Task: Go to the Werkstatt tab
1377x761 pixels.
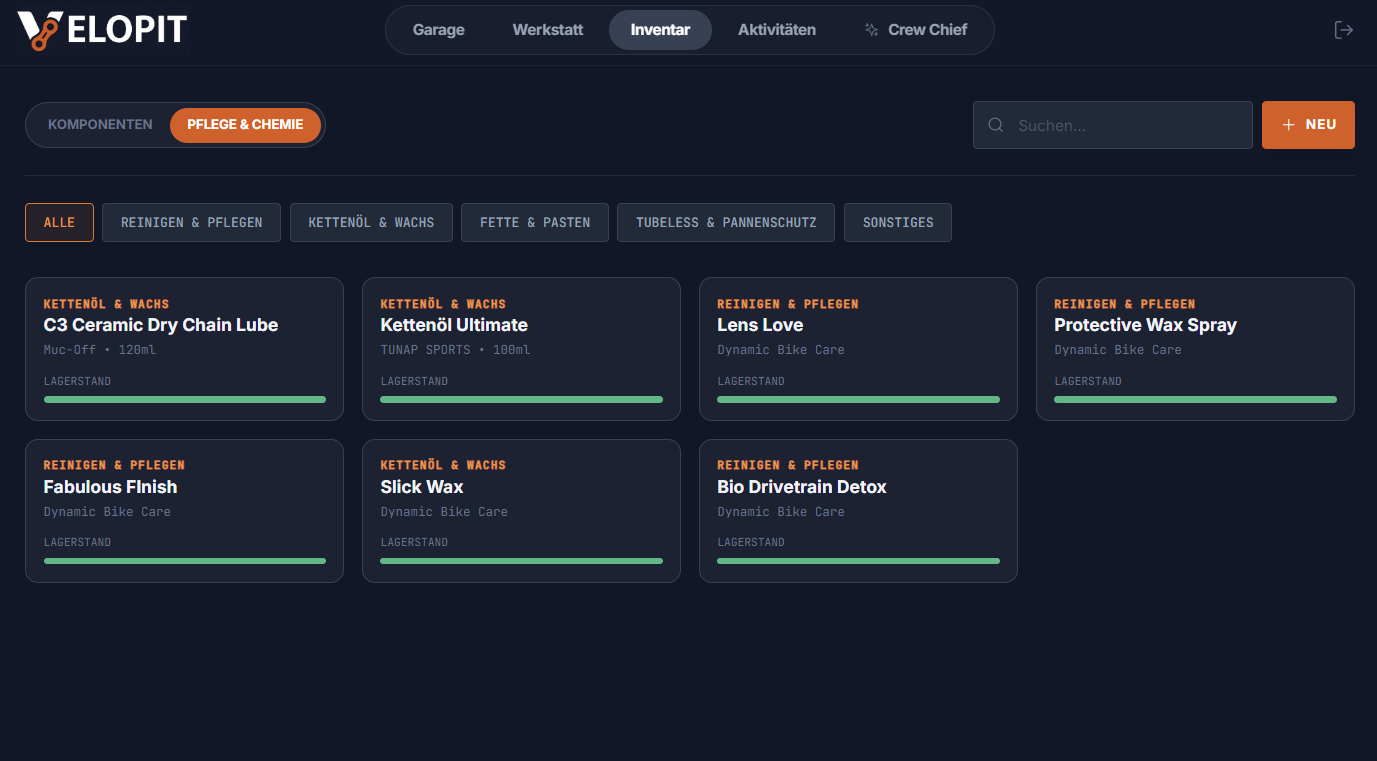Action: coord(547,30)
